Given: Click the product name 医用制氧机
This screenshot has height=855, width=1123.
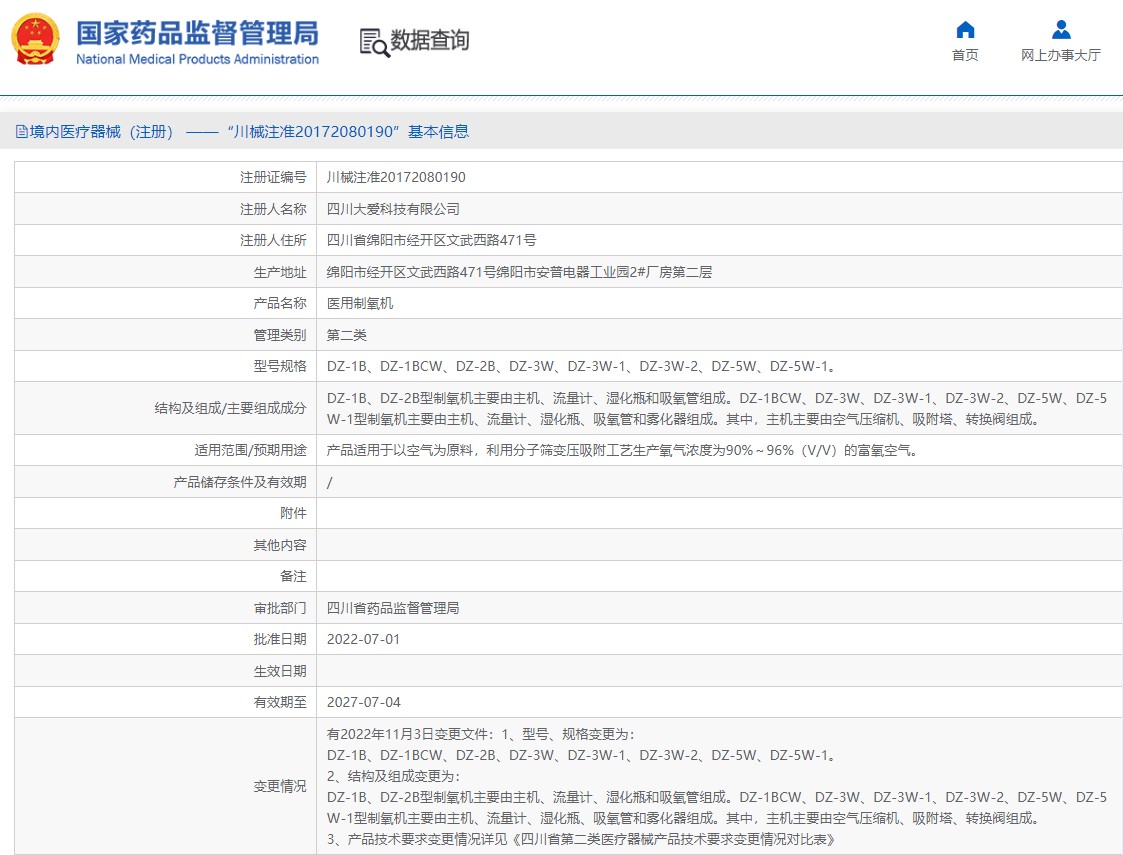Looking at the screenshot, I should [x=360, y=303].
